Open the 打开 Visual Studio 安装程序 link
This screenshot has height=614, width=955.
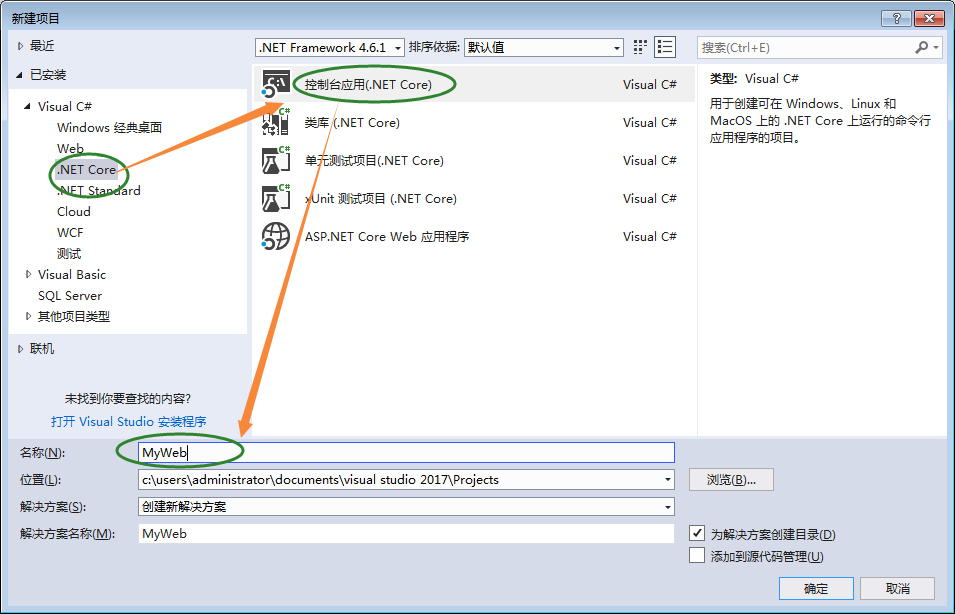(129, 422)
